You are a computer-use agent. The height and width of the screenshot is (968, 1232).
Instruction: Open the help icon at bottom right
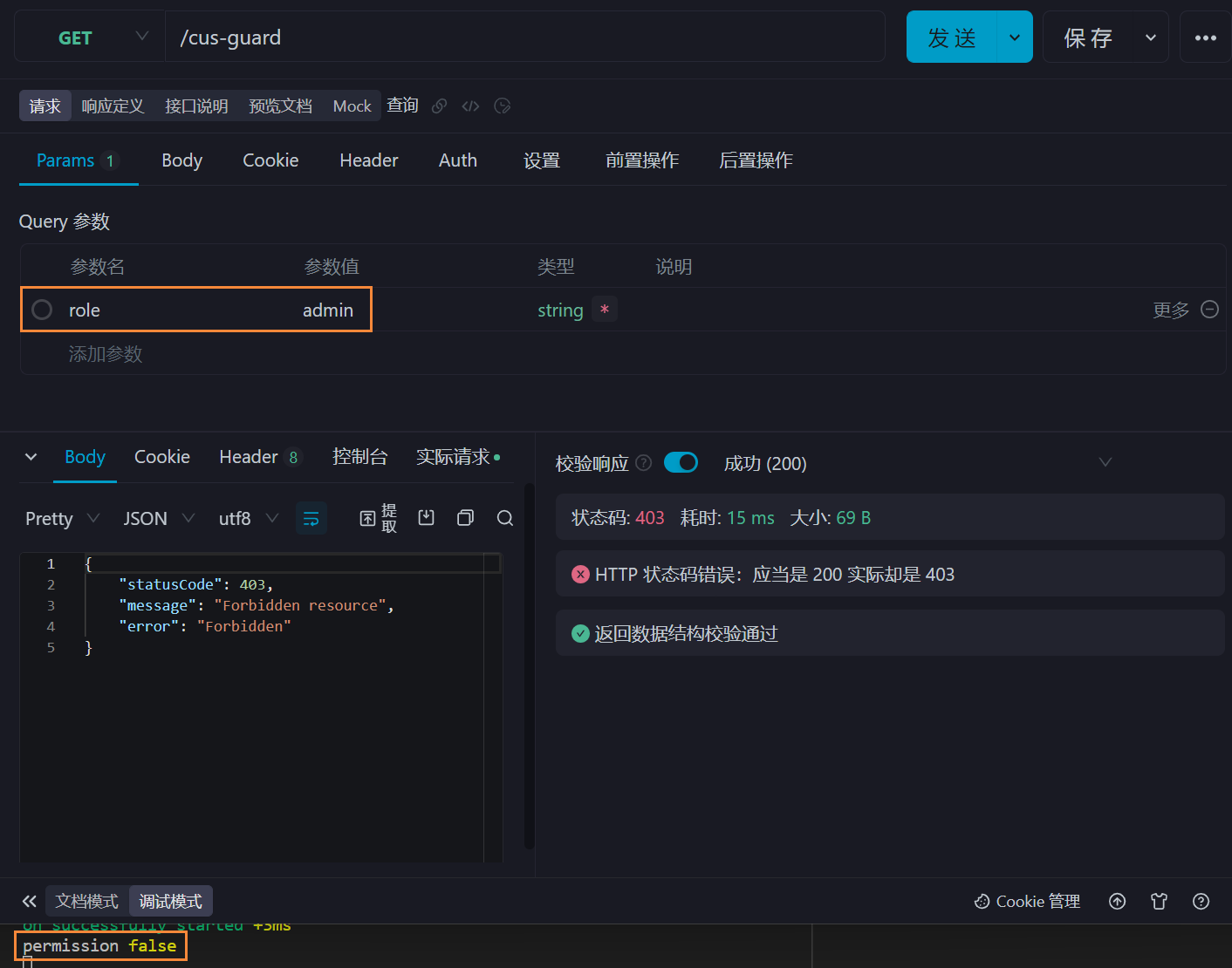[1201, 901]
